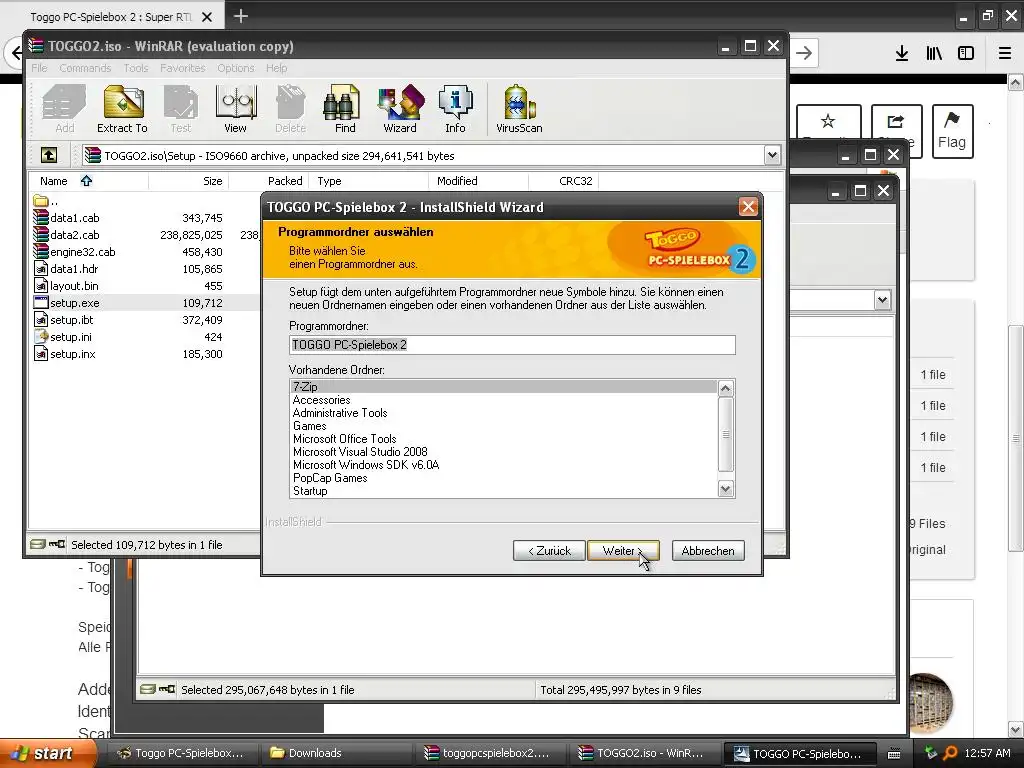Toggle the browser sidebar icon
Screen dimensions: 1024x768
tap(966, 53)
